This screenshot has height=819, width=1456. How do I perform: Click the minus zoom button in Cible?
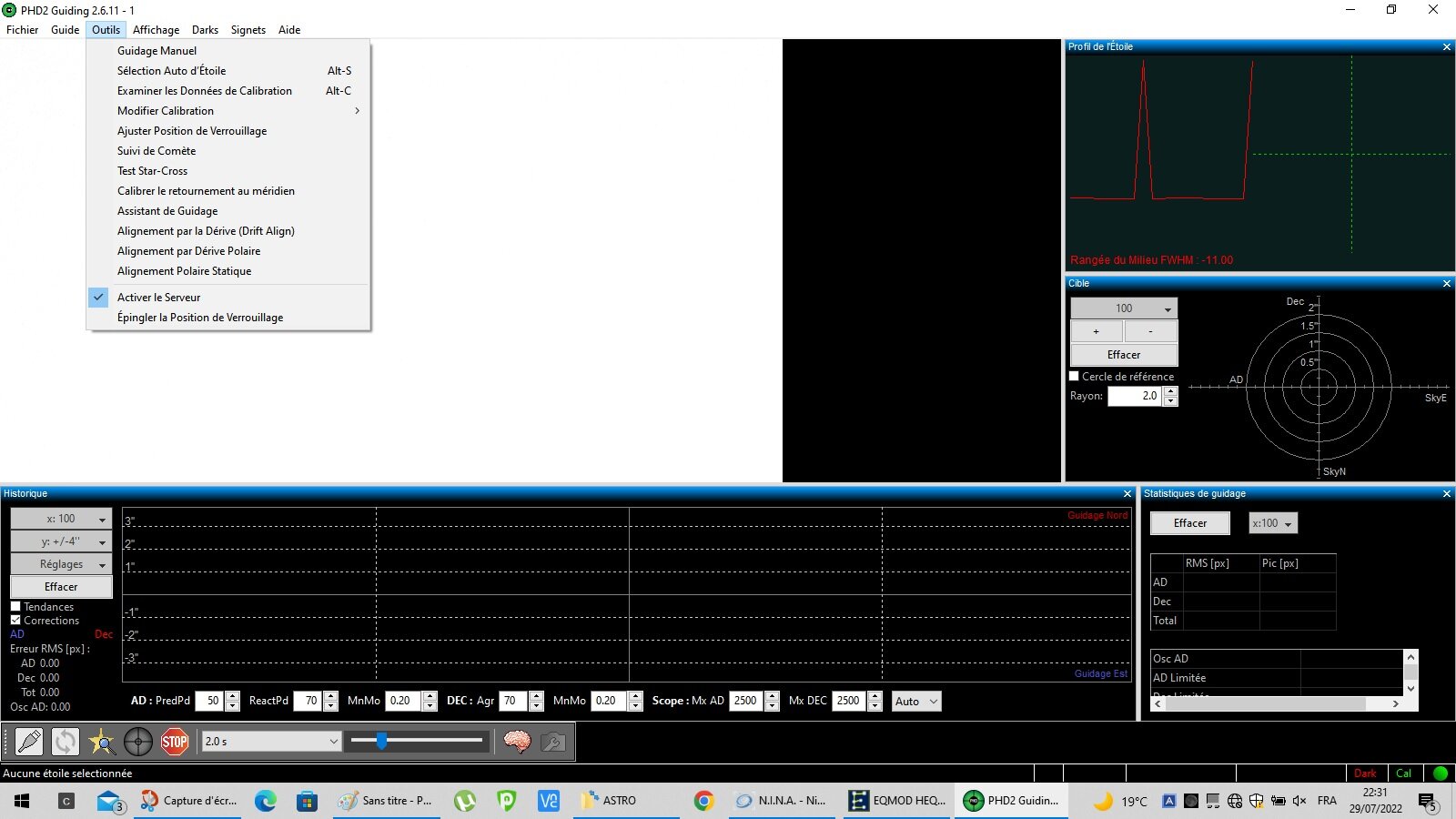click(x=1151, y=331)
